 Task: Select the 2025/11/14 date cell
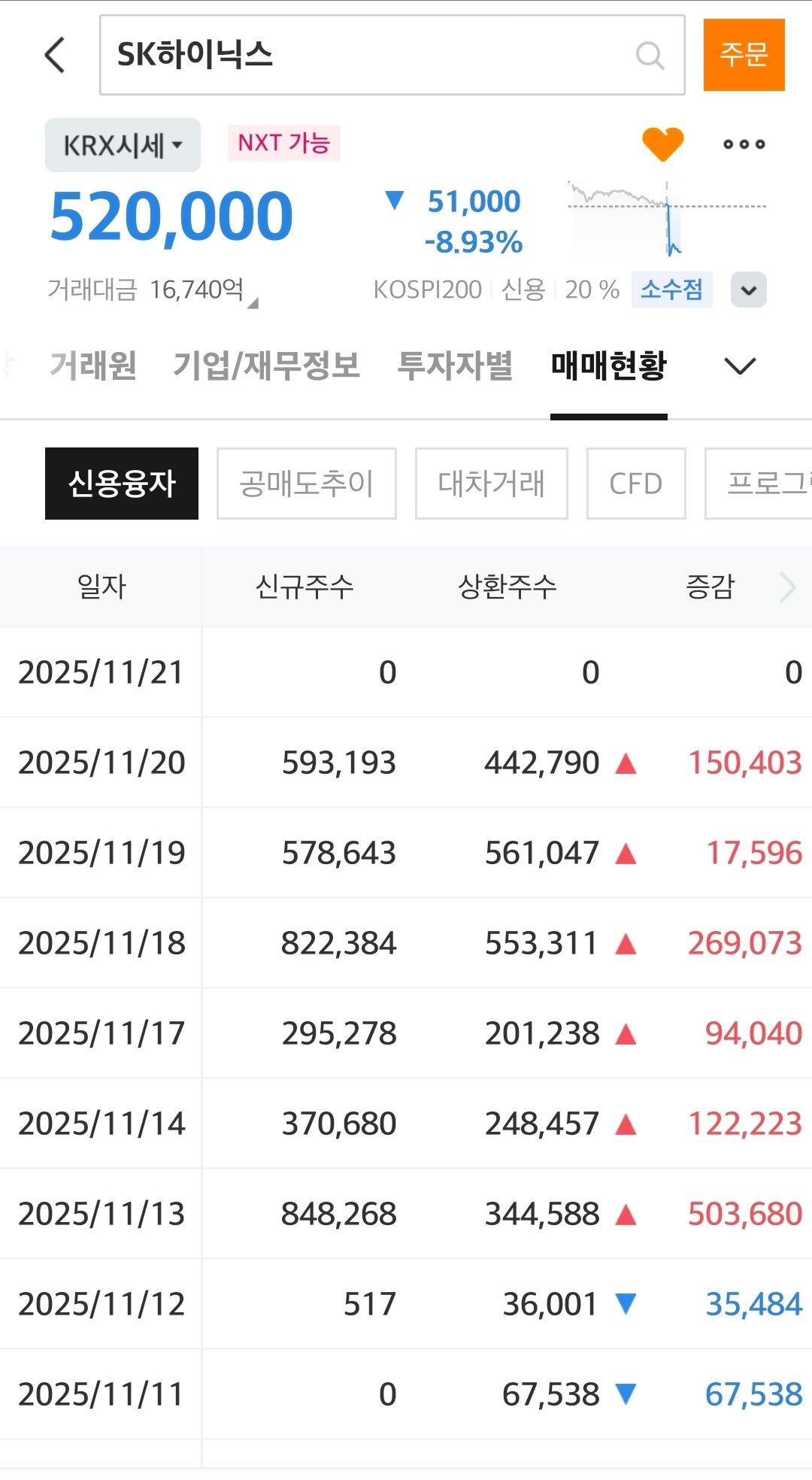coord(101,1124)
